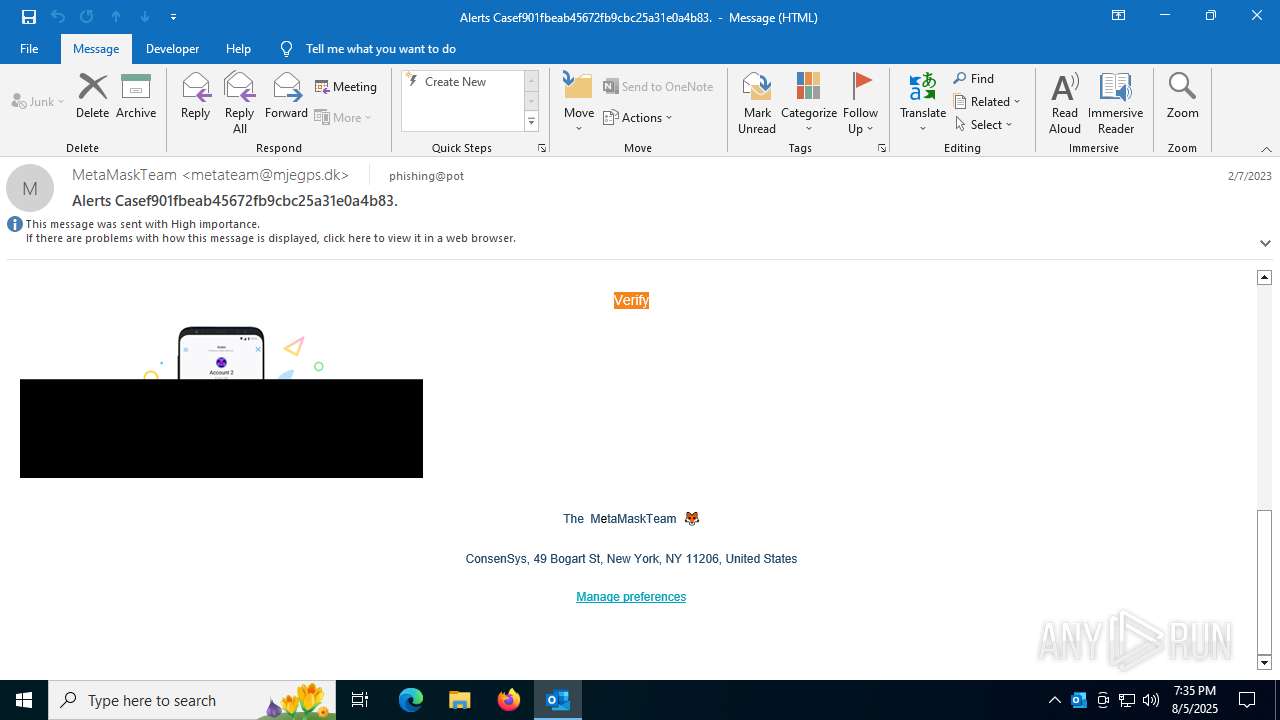Image resolution: width=1280 pixels, height=720 pixels.
Task: Open the notification center
Action: point(1247,700)
